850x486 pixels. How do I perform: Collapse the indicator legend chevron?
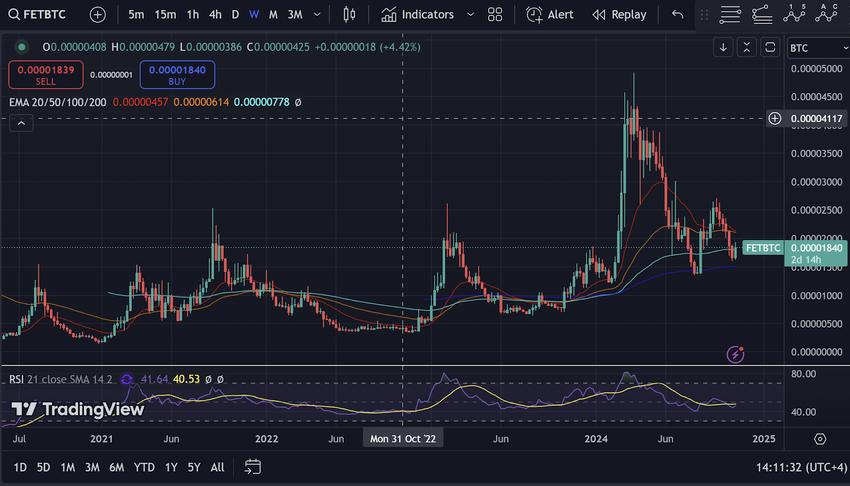(x=21, y=122)
